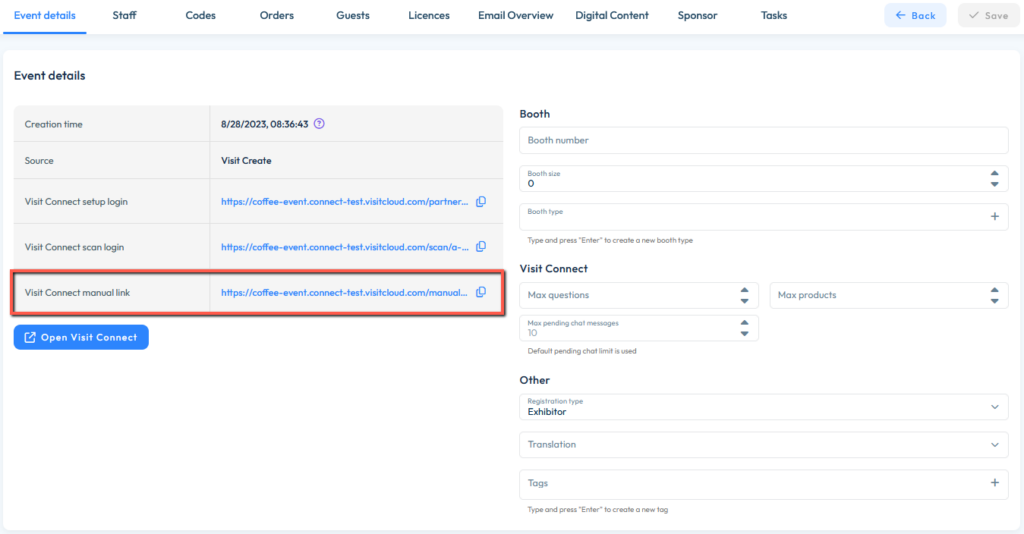Viewport: 1024px width, 534px height.
Task: Click the help icon beside creation time
Action: (x=319, y=124)
